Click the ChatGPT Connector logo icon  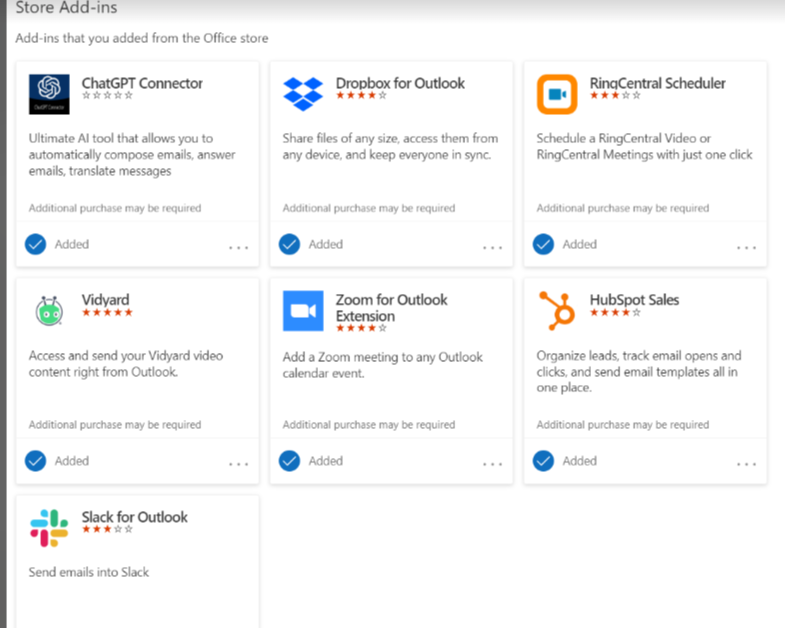coord(49,94)
